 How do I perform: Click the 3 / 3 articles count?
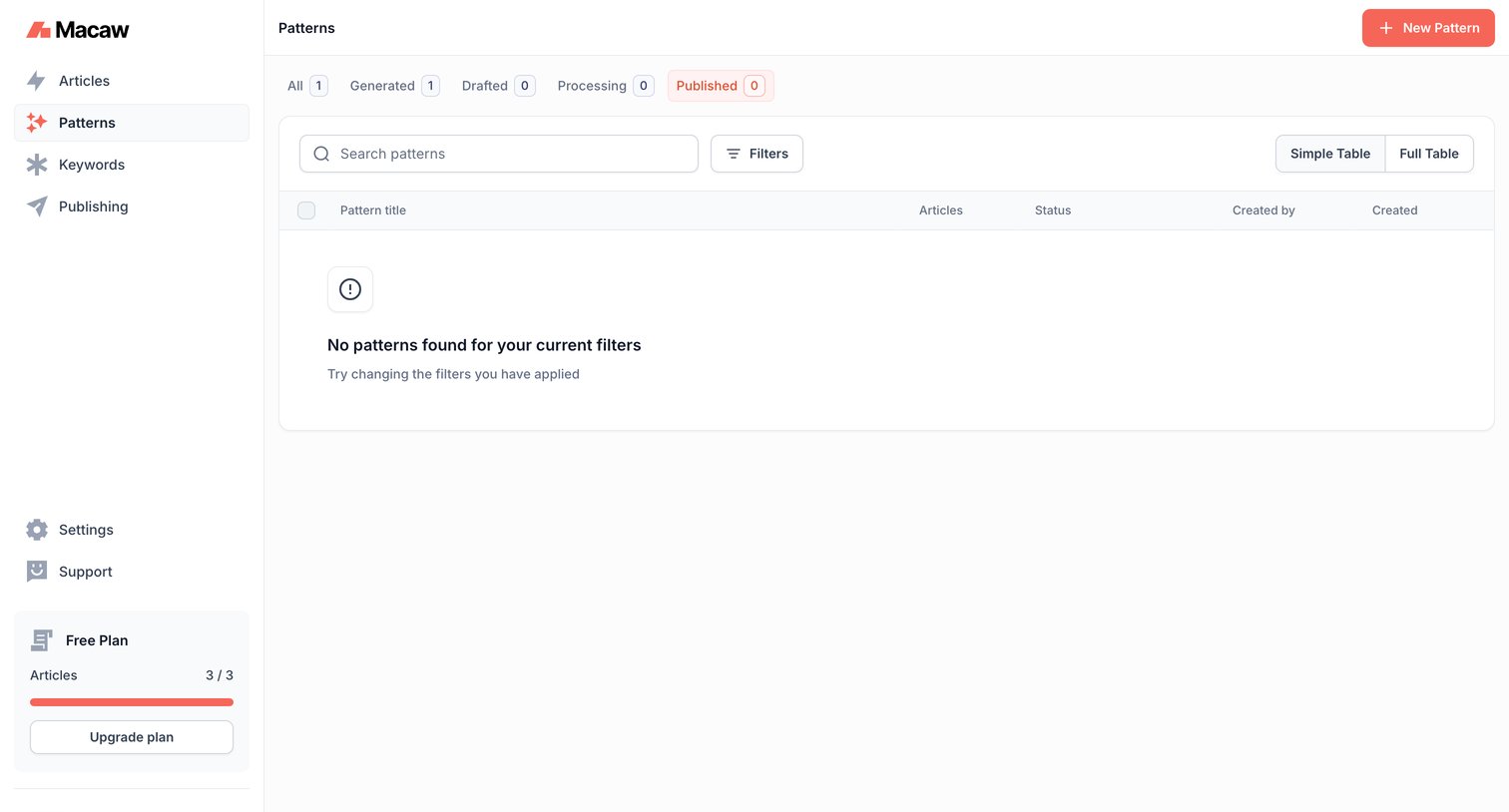tap(220, 675)
